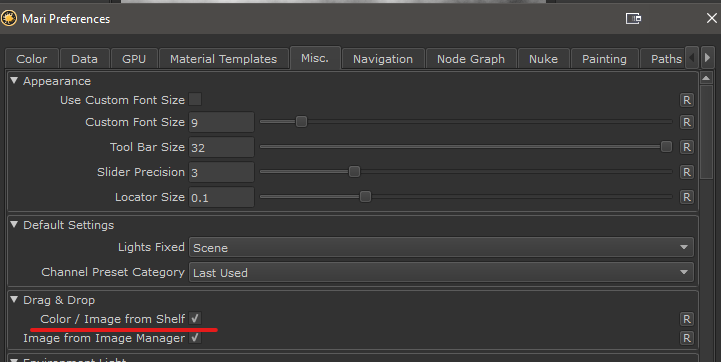Open Channel Preset Category dropdown
Viewport: 721px width, 362px height.
tap(441, 272)
